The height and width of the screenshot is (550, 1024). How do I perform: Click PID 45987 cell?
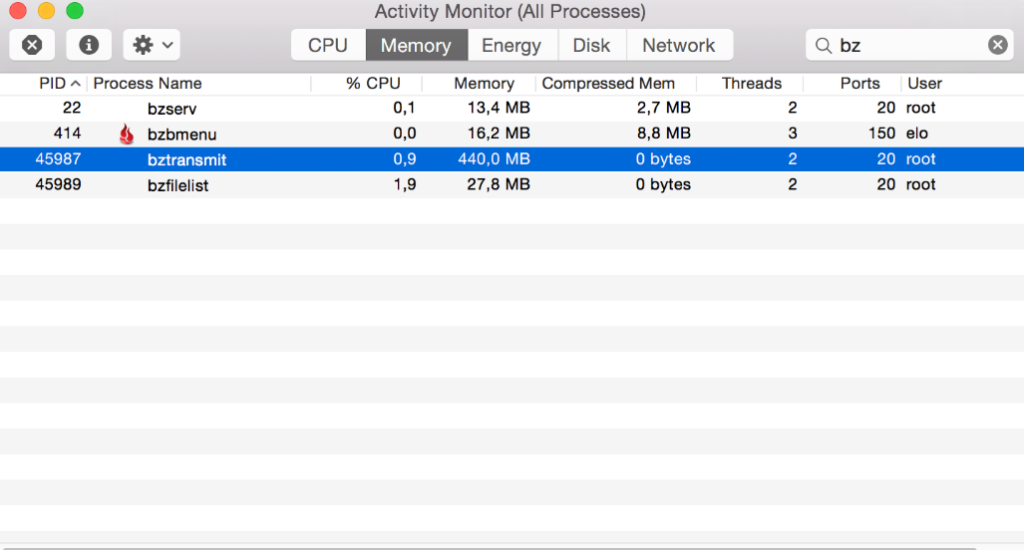(58, 159)
